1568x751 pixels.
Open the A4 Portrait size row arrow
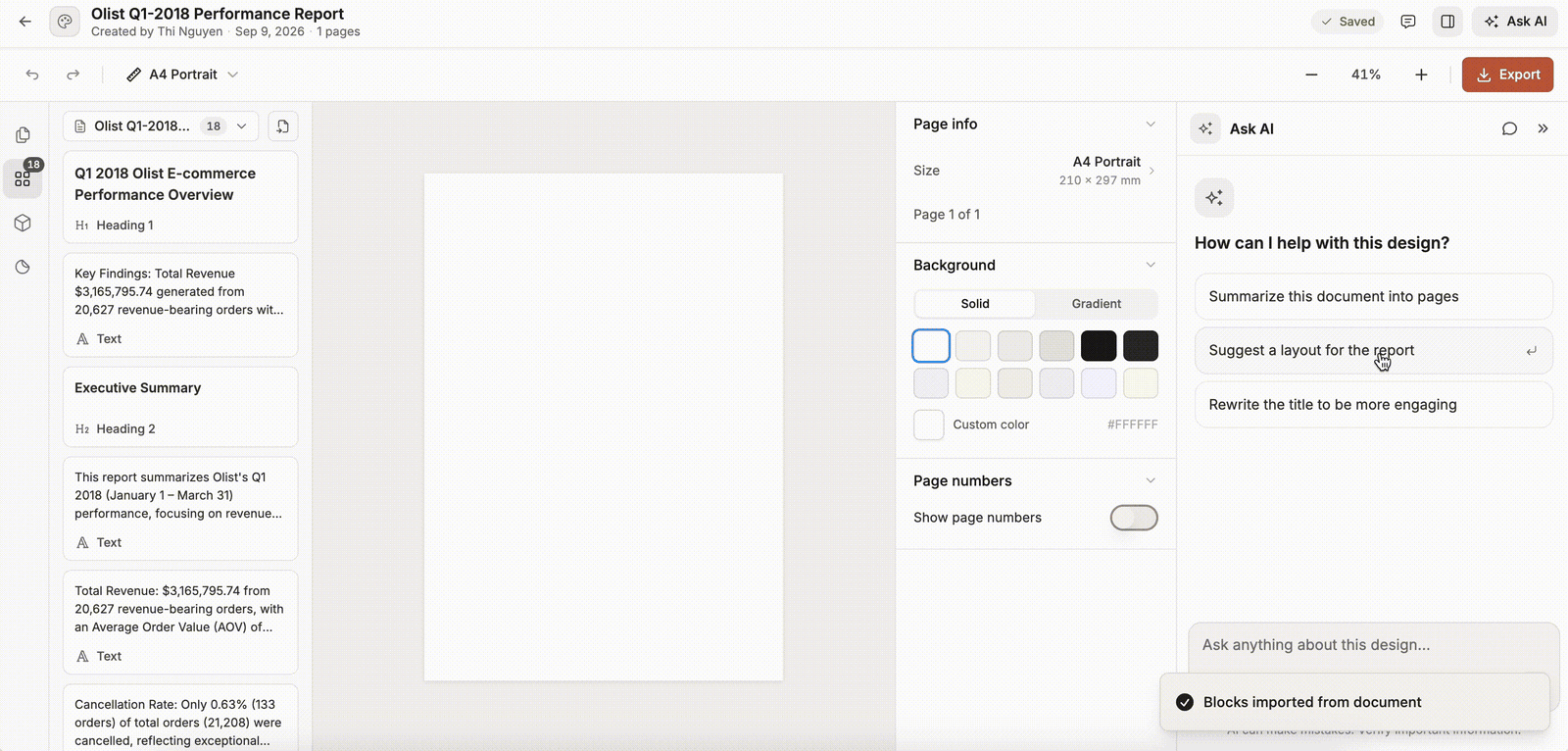coord(1151,171)
